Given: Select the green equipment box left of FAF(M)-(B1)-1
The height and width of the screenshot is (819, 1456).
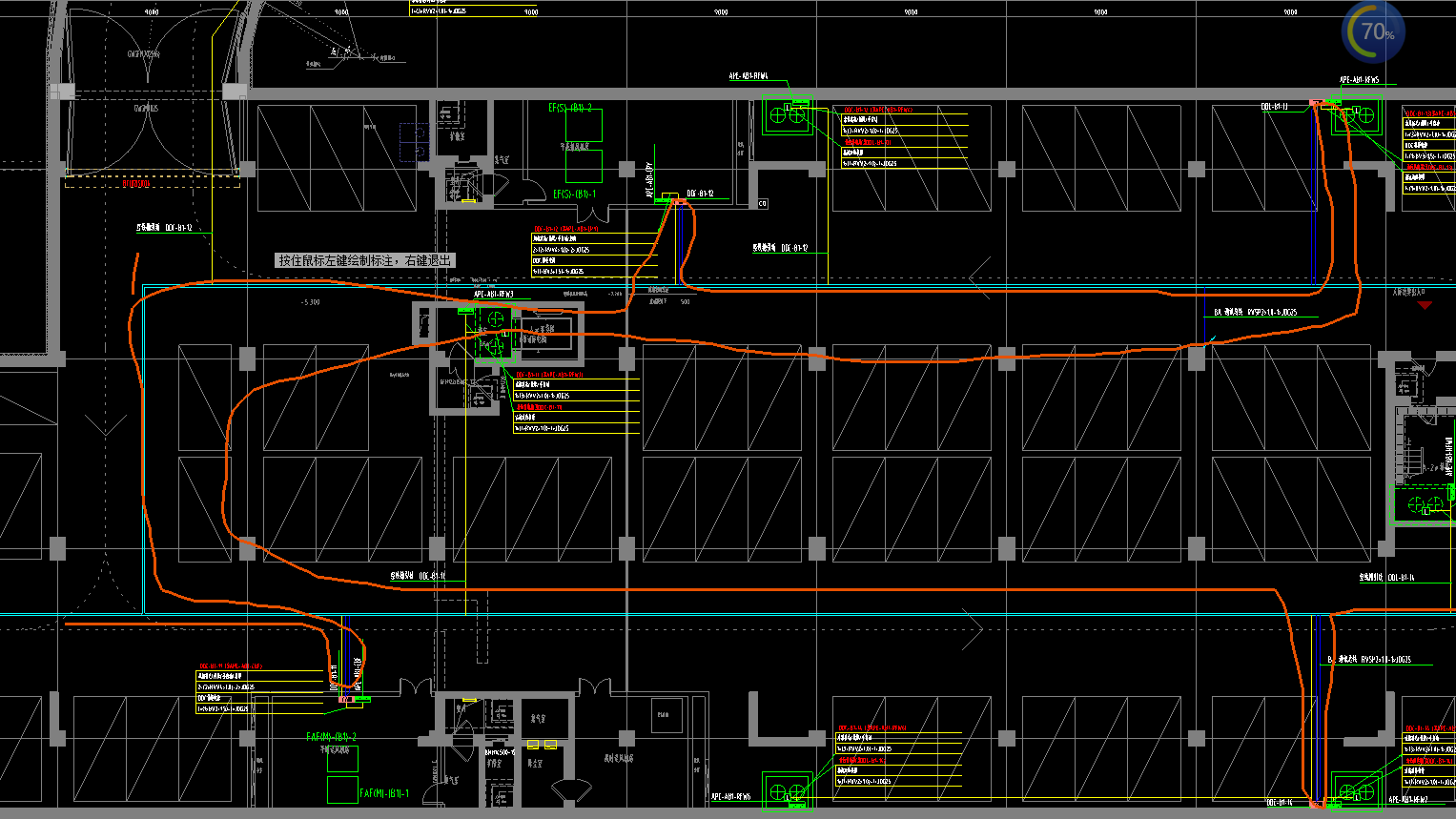Looking at the screenshot, I should click(x=342, y=788).
